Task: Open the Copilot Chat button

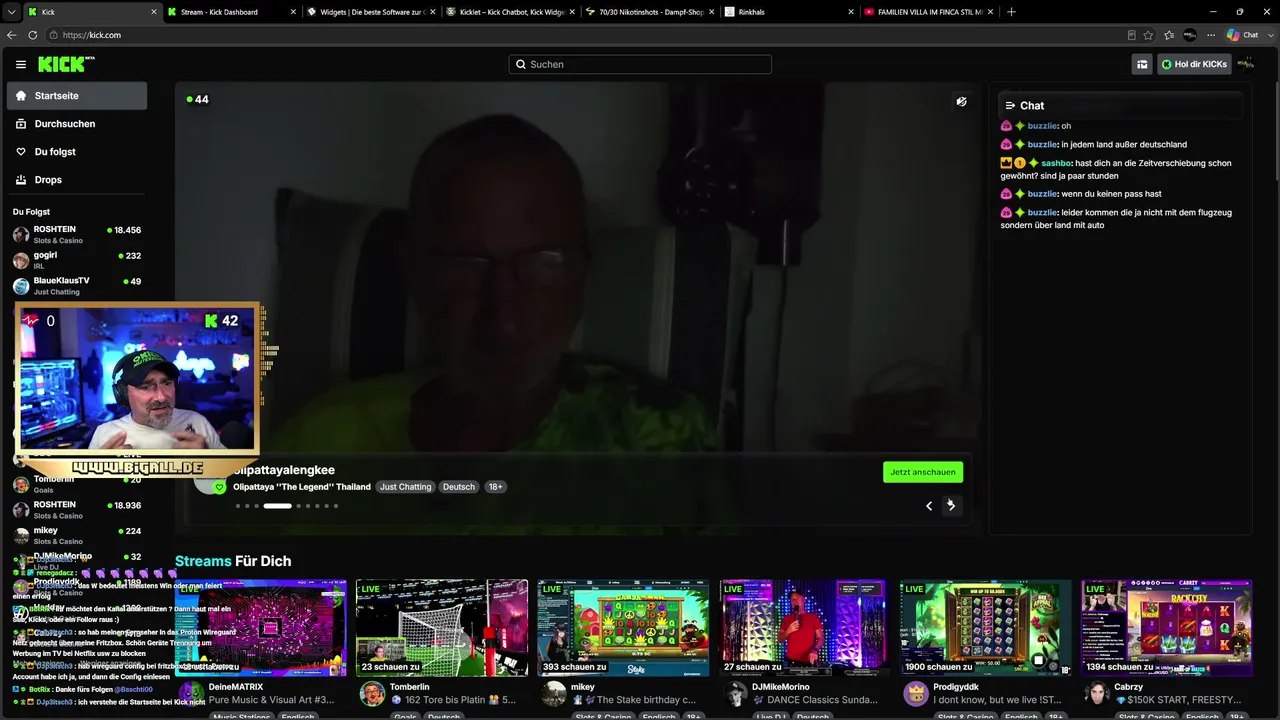Action: coord(1242,35)
